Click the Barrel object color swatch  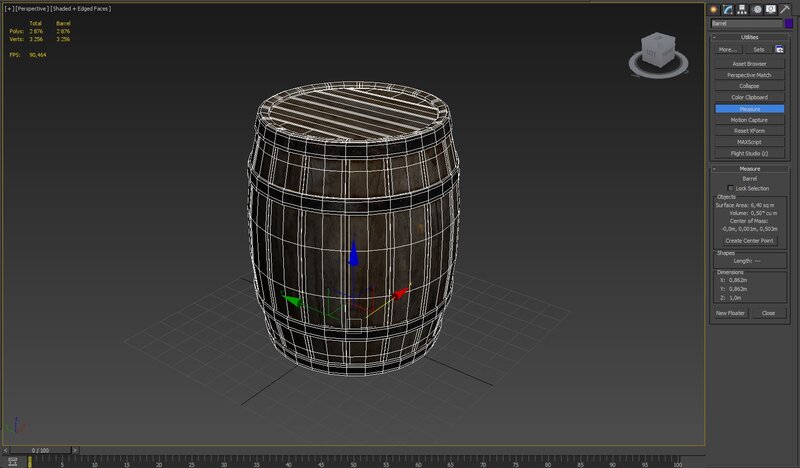tap(789, 23)
